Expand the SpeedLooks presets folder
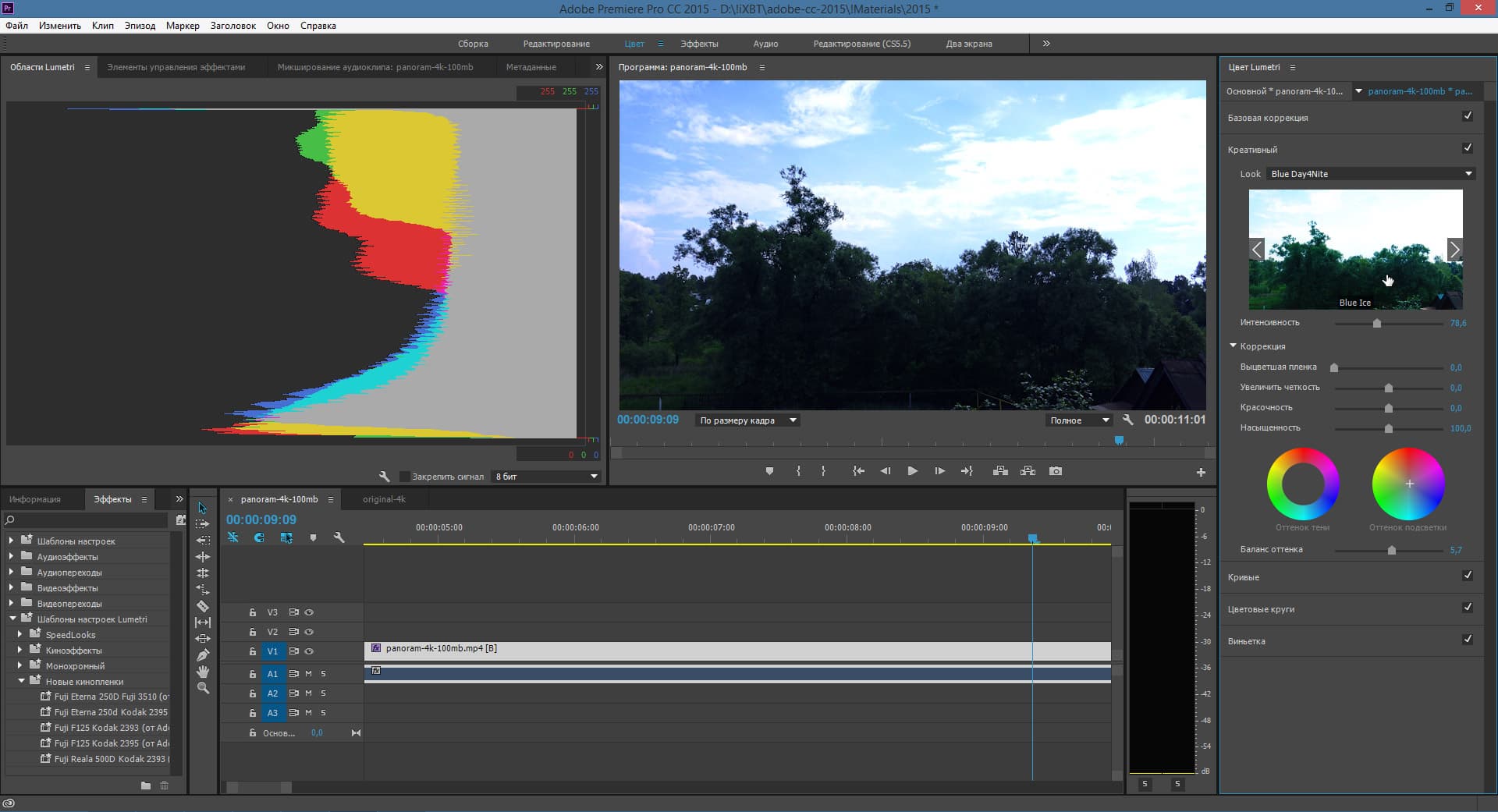Viewport: 1498px width, 812px height. click(x=20, y=635)
